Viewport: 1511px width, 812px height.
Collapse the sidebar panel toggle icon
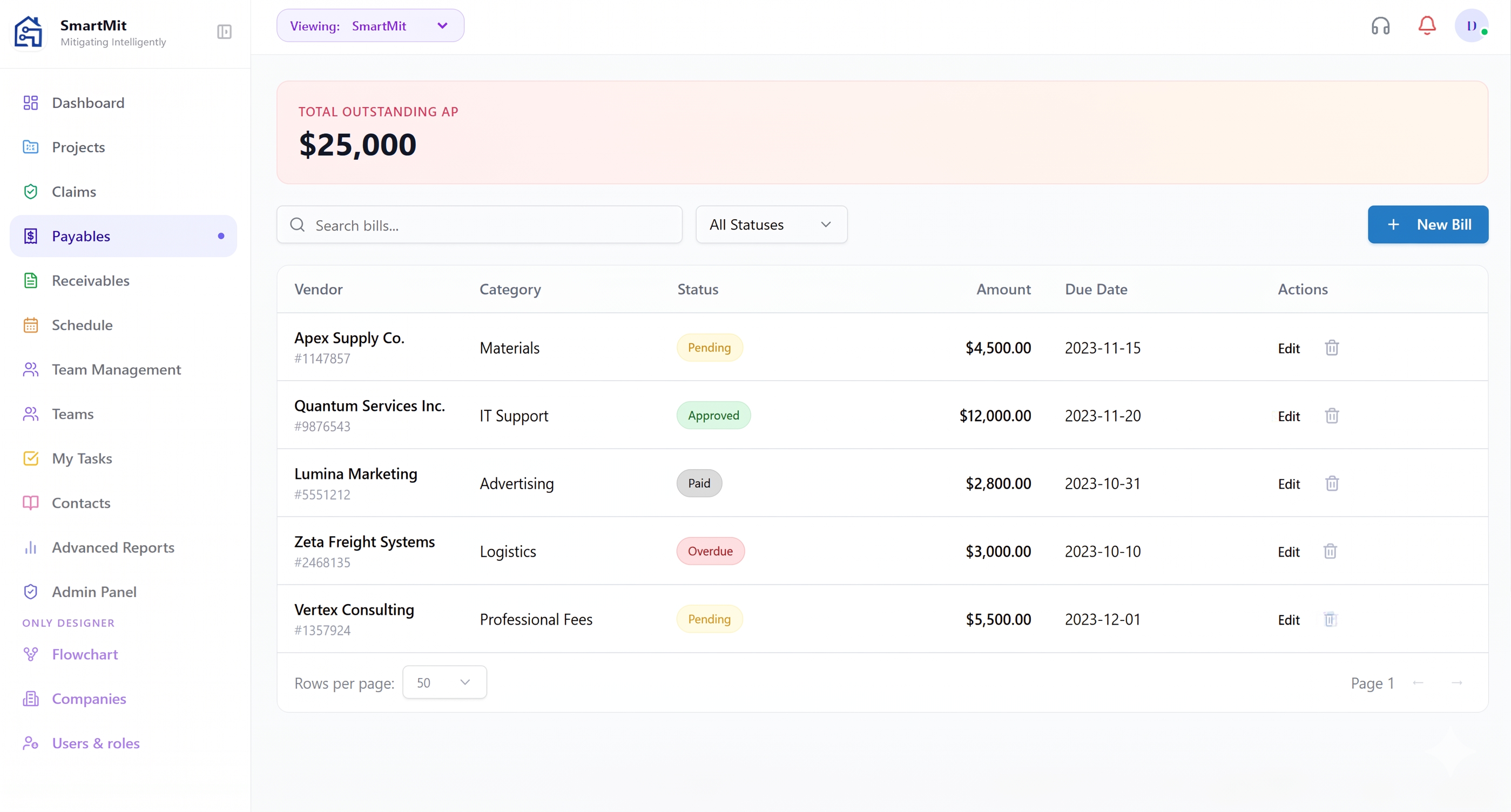[224, 32]
